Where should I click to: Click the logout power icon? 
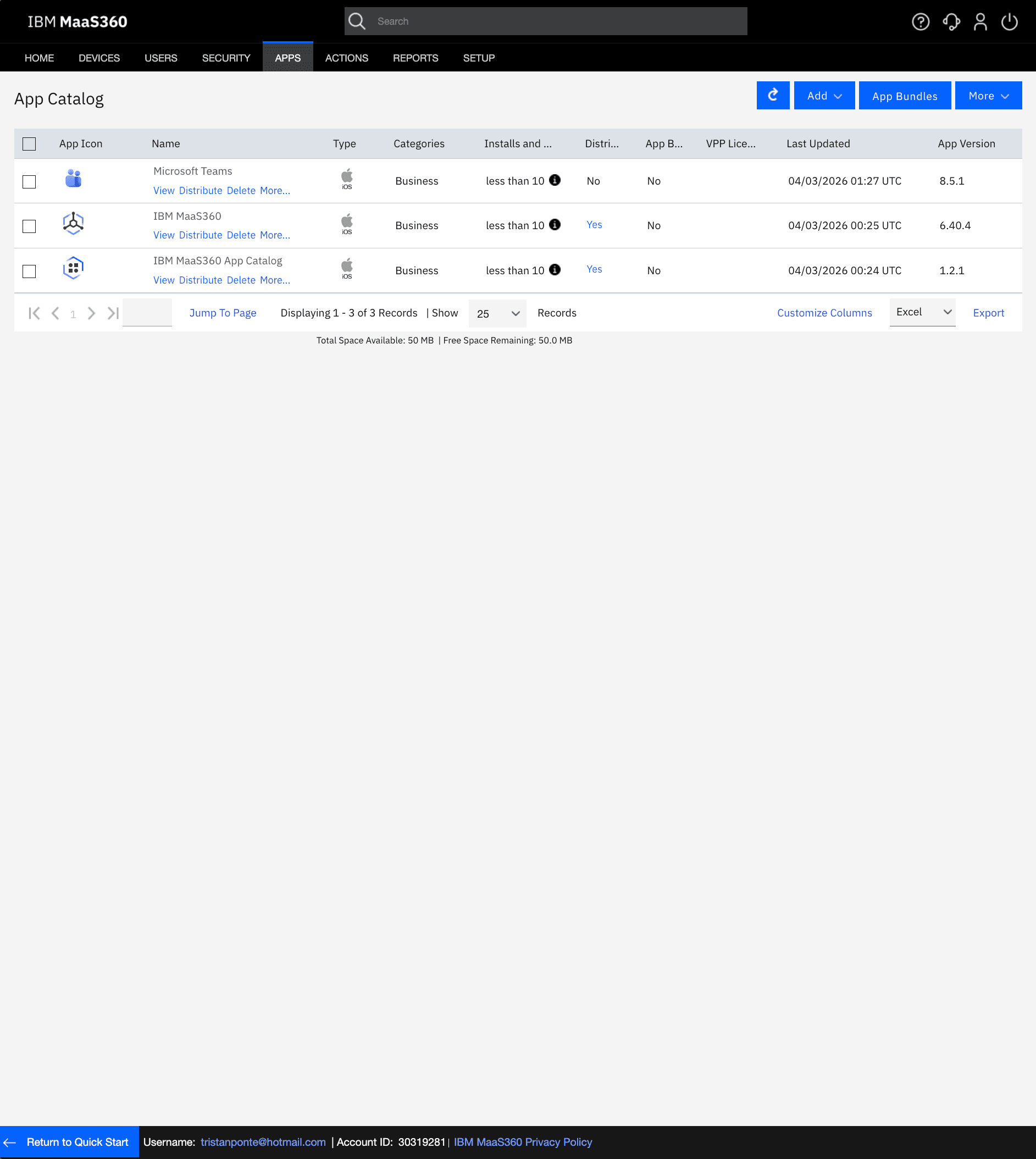pyautogui.click(x=1009, y=21)
